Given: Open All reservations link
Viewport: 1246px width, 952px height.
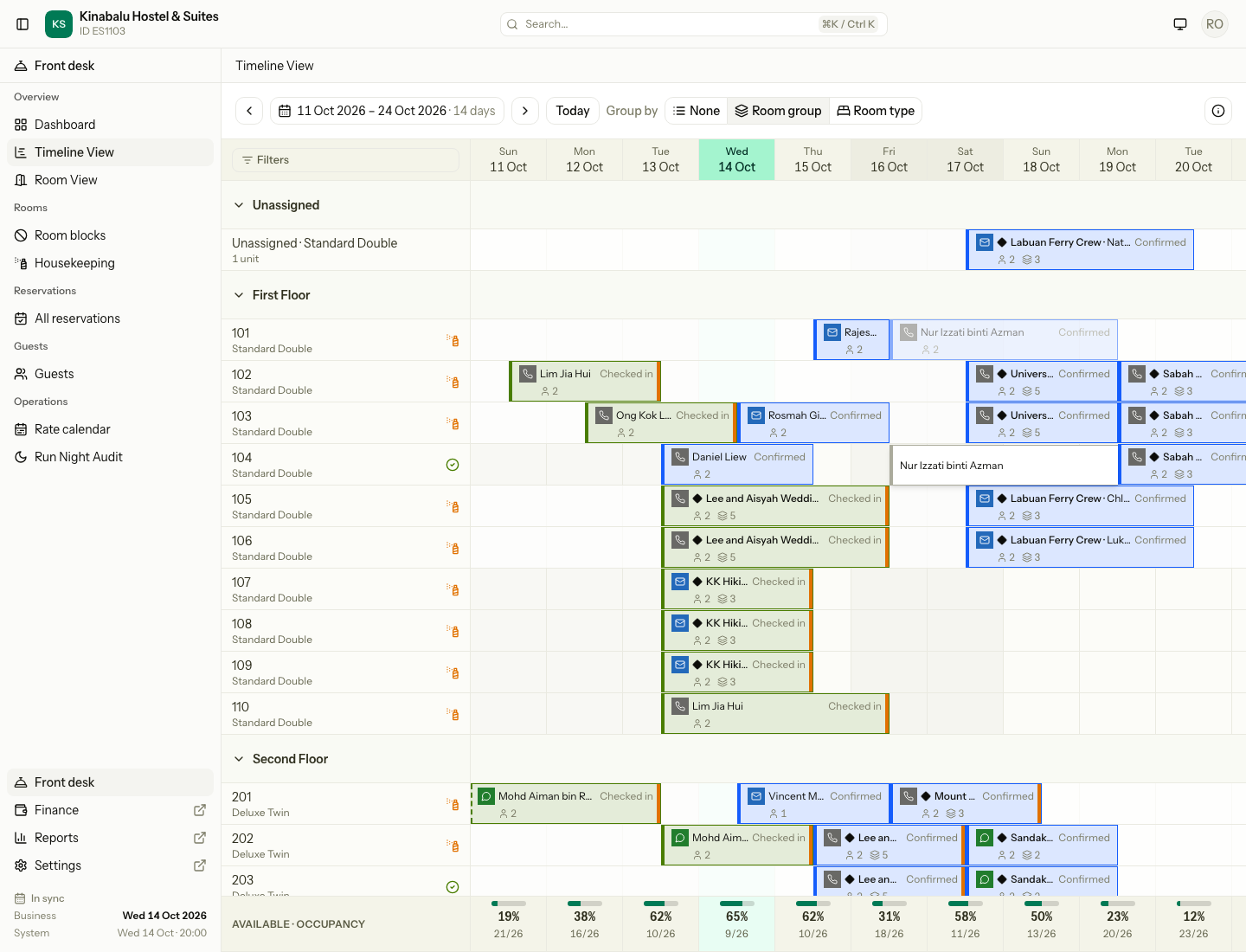Looking at the screenshot, I should [110, 318].
